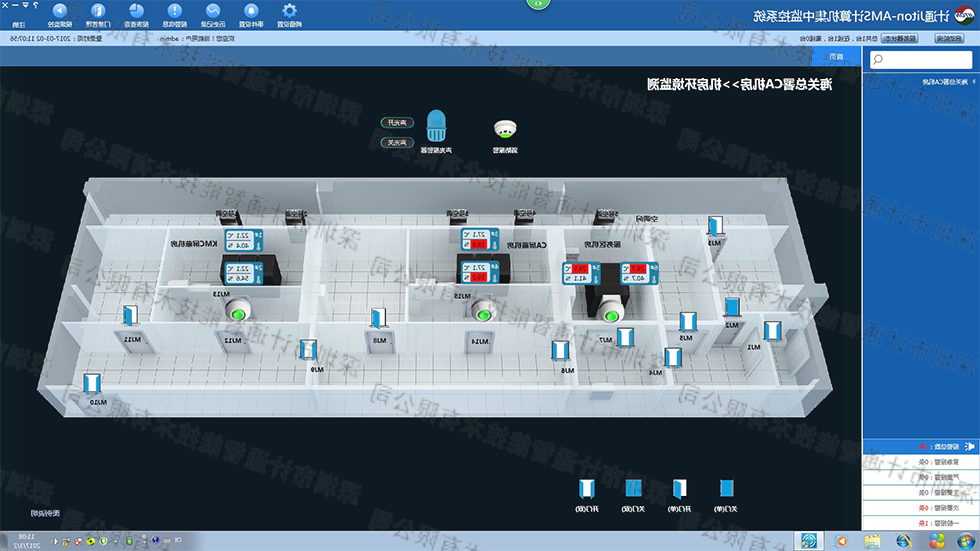Screen dimensions: 980x551
Task: Open the 视频监控 play icon
Action: (x=60, y=14)
